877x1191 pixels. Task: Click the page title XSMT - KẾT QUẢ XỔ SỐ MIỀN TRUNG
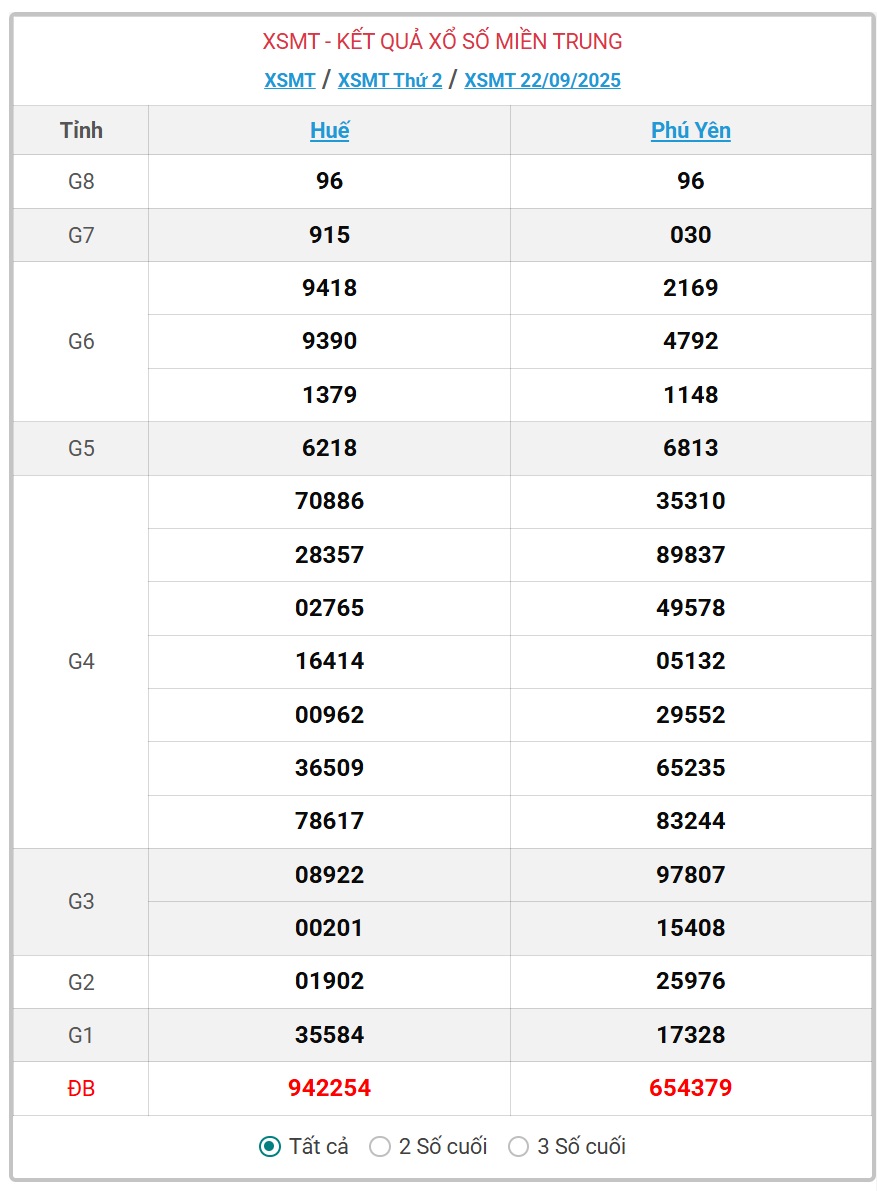click(443, 41)
